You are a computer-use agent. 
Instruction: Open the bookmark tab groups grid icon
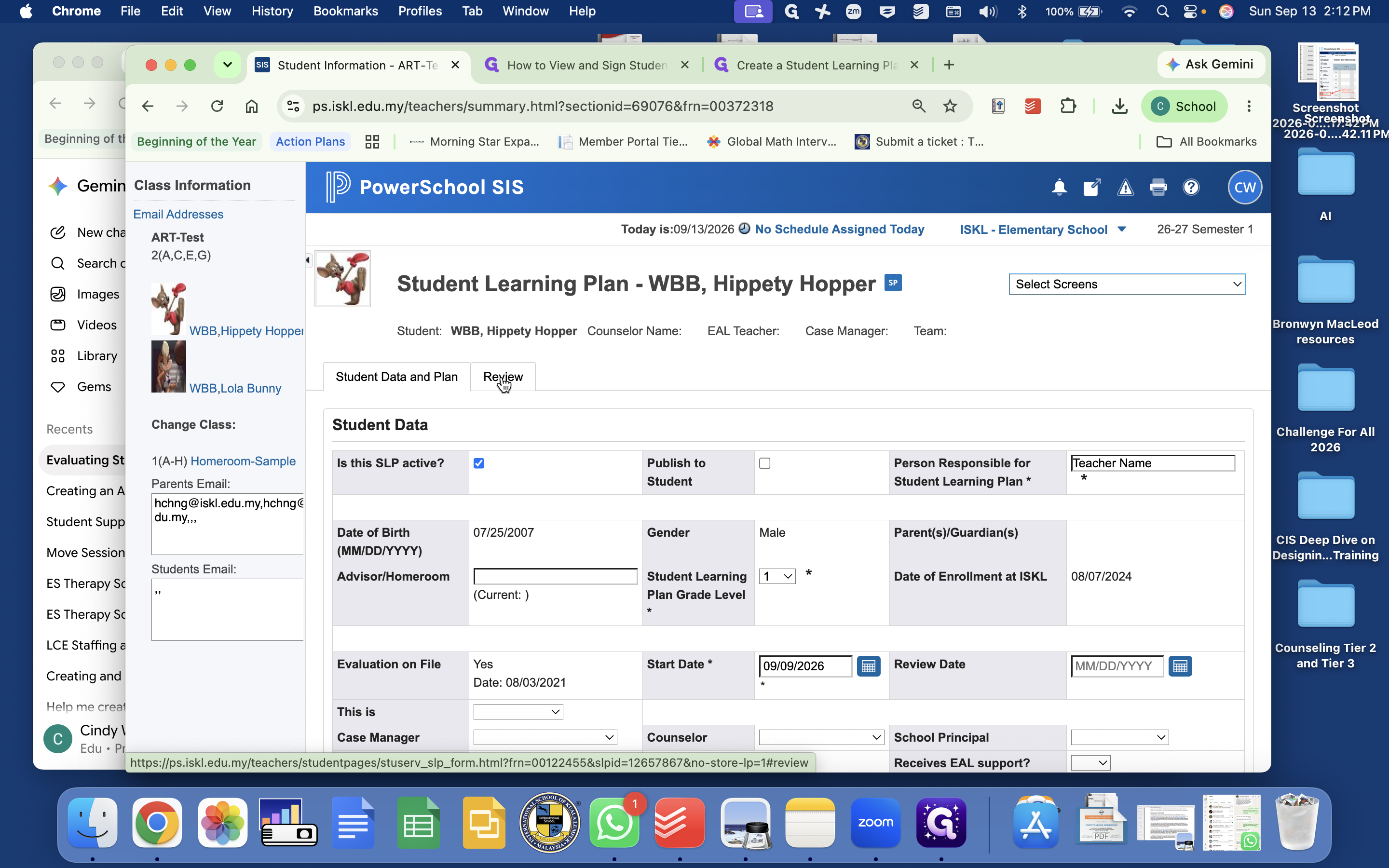pyautogui.click(x=372, y=142)
